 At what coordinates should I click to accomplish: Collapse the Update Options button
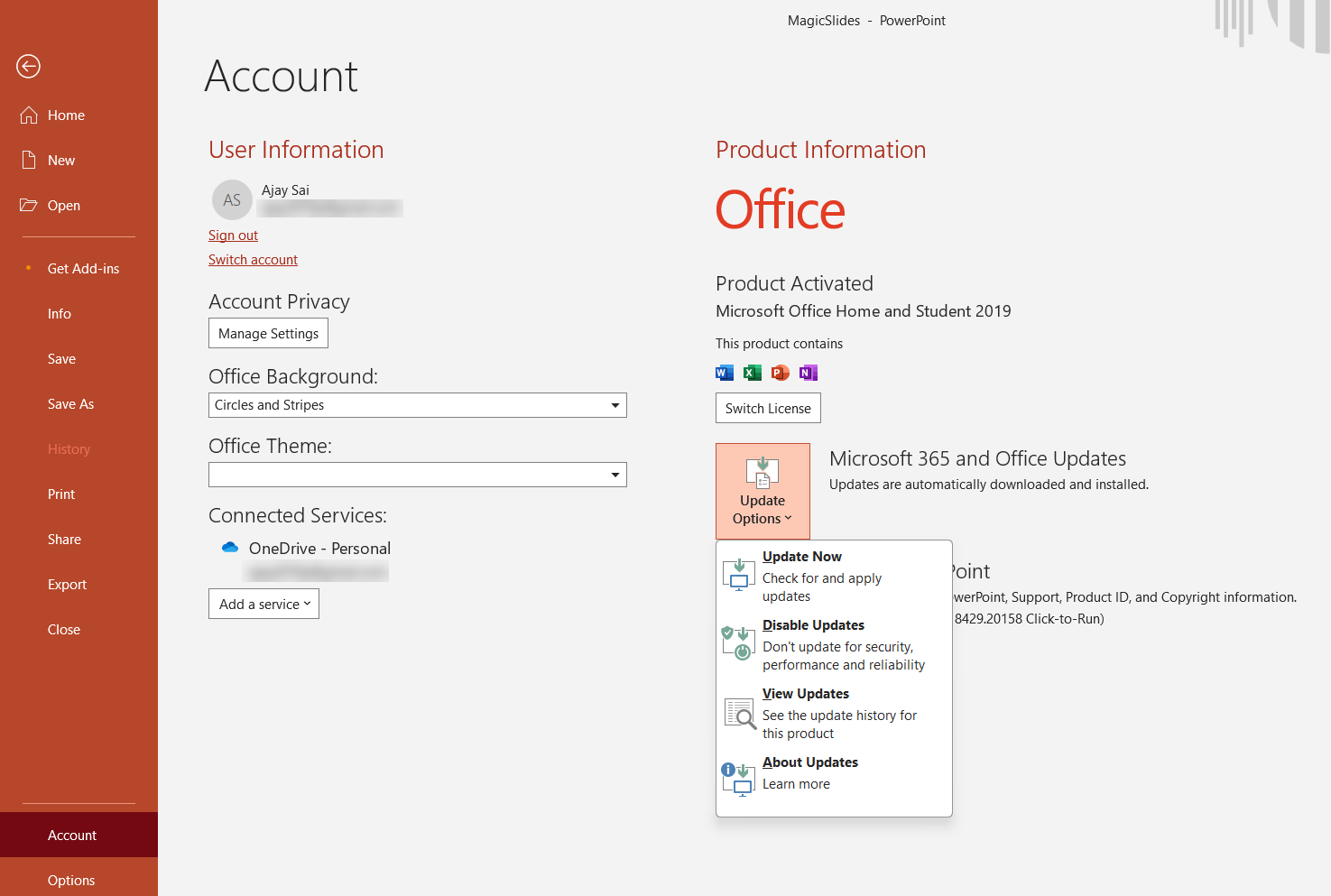pyautogui.click(x=763, y=491)
